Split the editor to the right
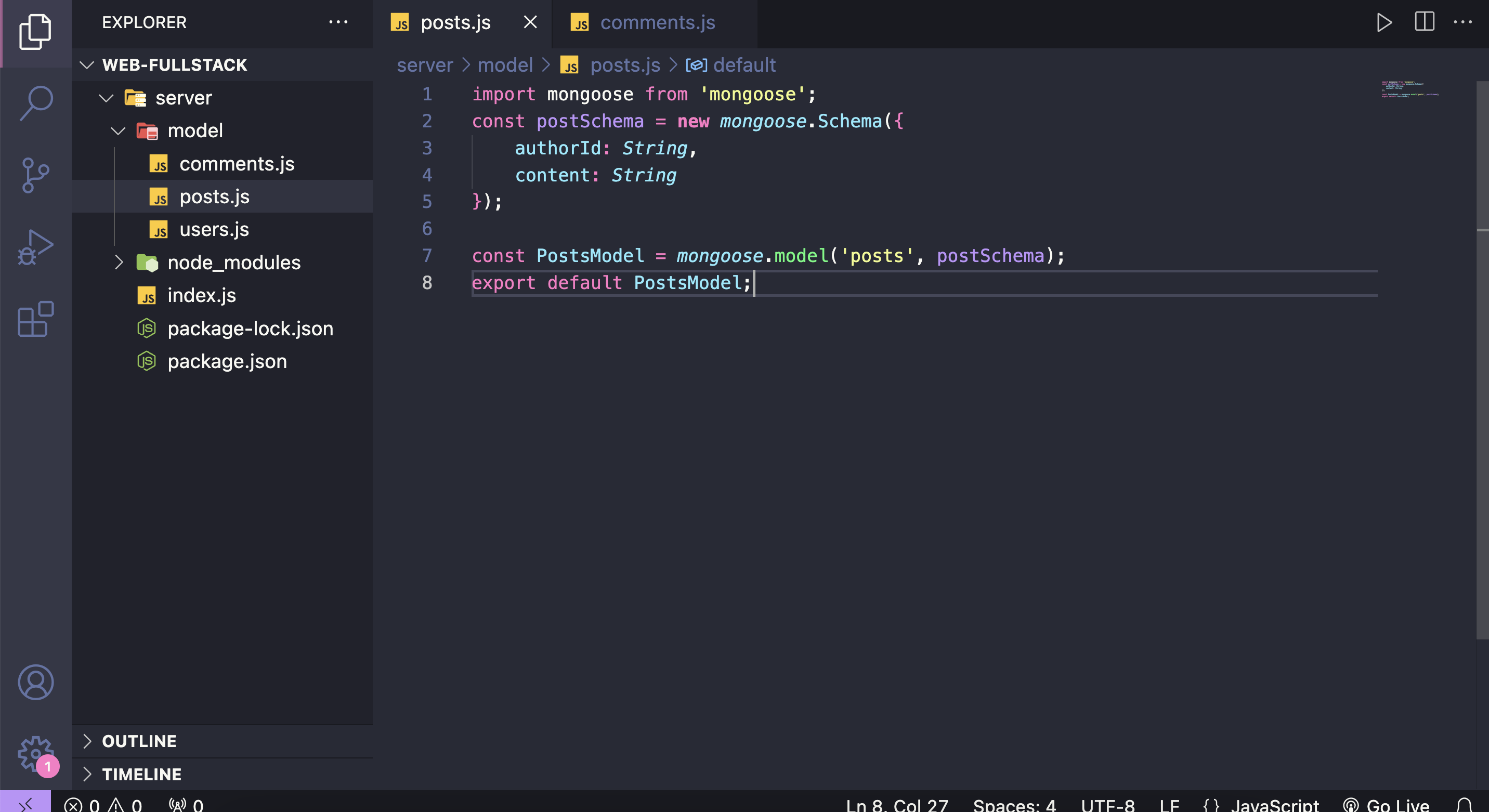This screenshot has height=812, width=1489. [x=1424, y=22]
